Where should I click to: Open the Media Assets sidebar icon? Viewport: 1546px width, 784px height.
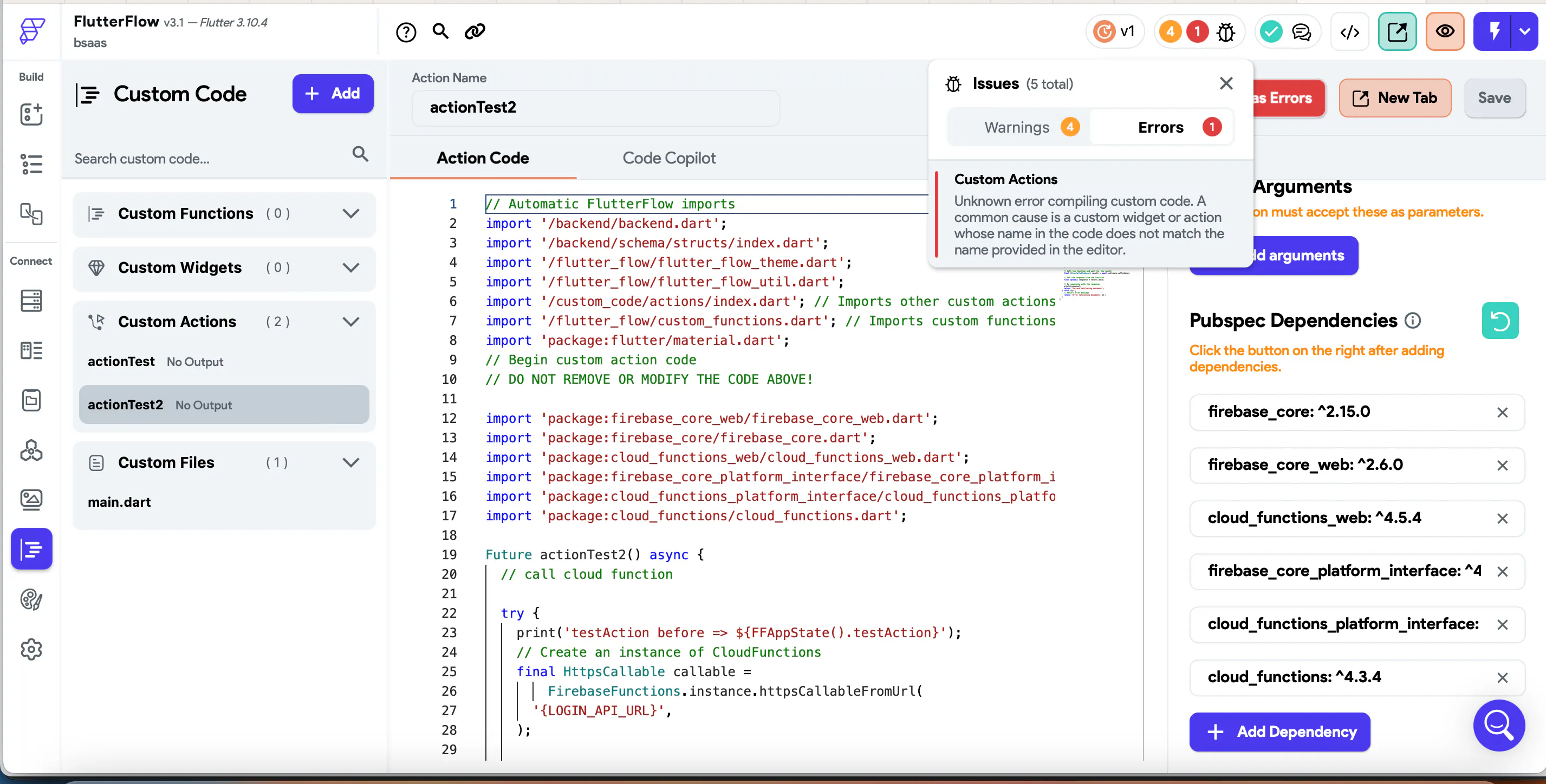point(31,499)
